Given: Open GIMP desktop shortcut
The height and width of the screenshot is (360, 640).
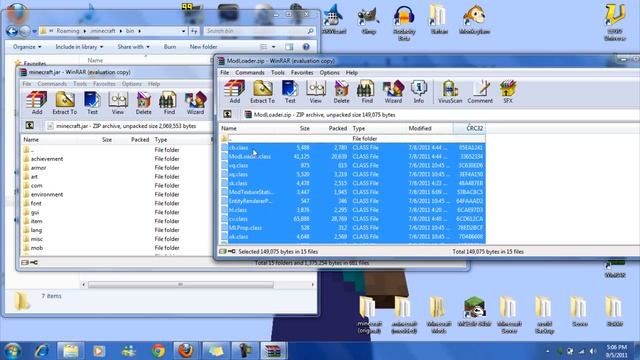Looking at the screenshot, I should (x=368, y=20).
